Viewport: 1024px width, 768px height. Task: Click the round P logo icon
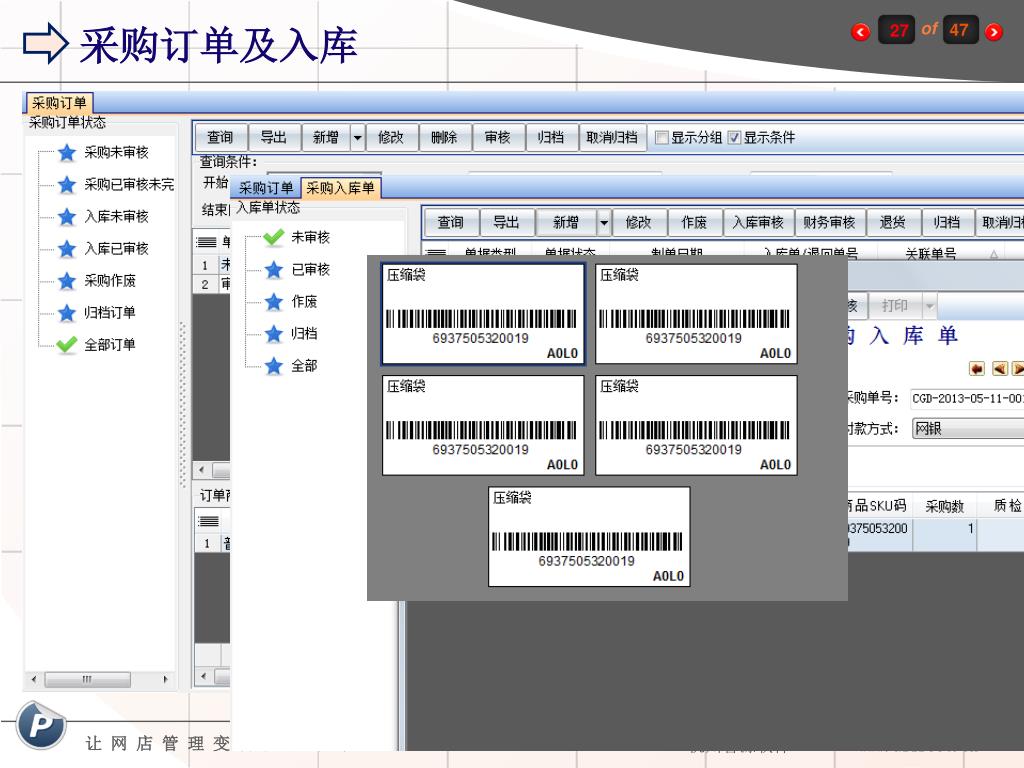pyautogui.click(x=40, y=725)
